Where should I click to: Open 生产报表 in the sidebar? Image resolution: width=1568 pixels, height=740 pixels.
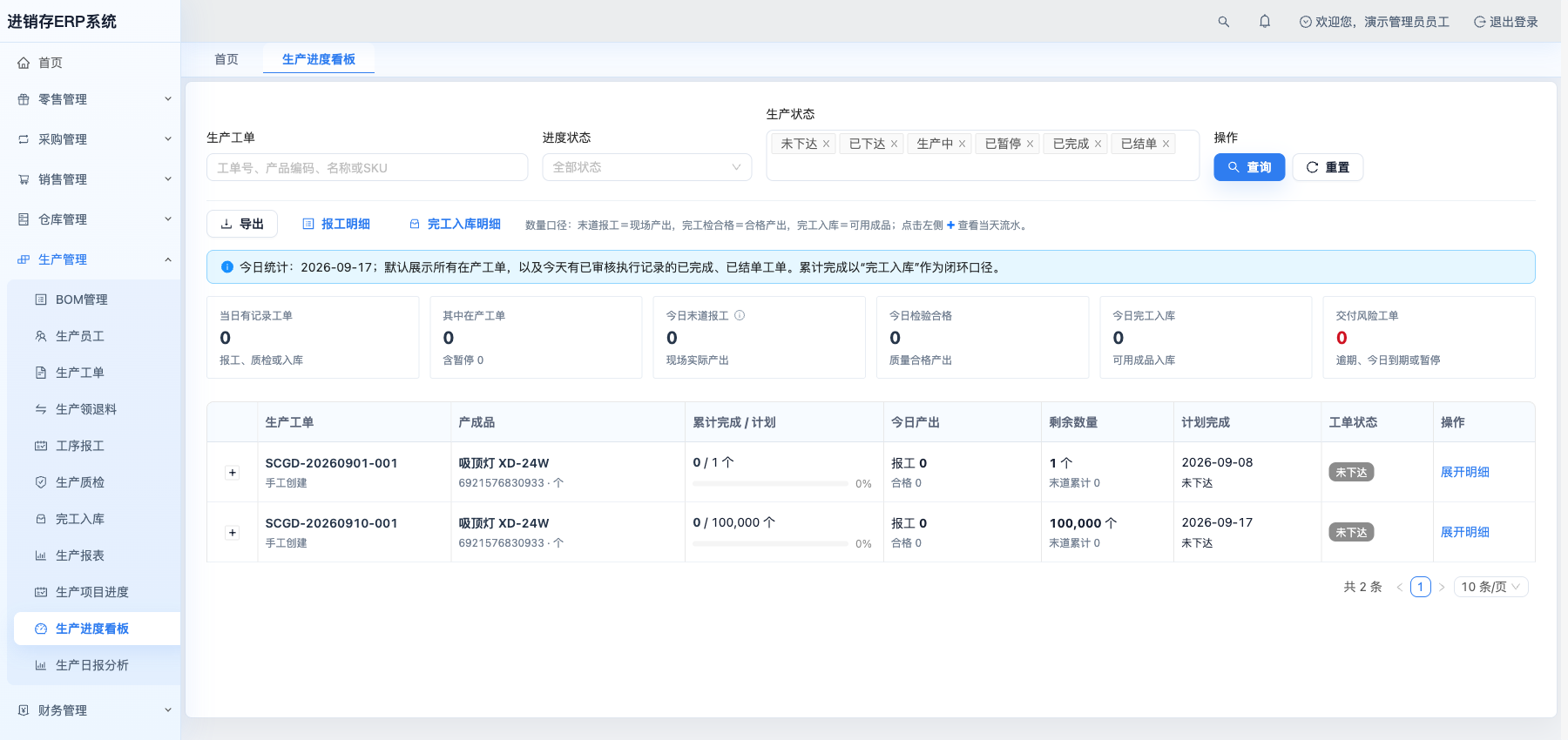[98, 555]
